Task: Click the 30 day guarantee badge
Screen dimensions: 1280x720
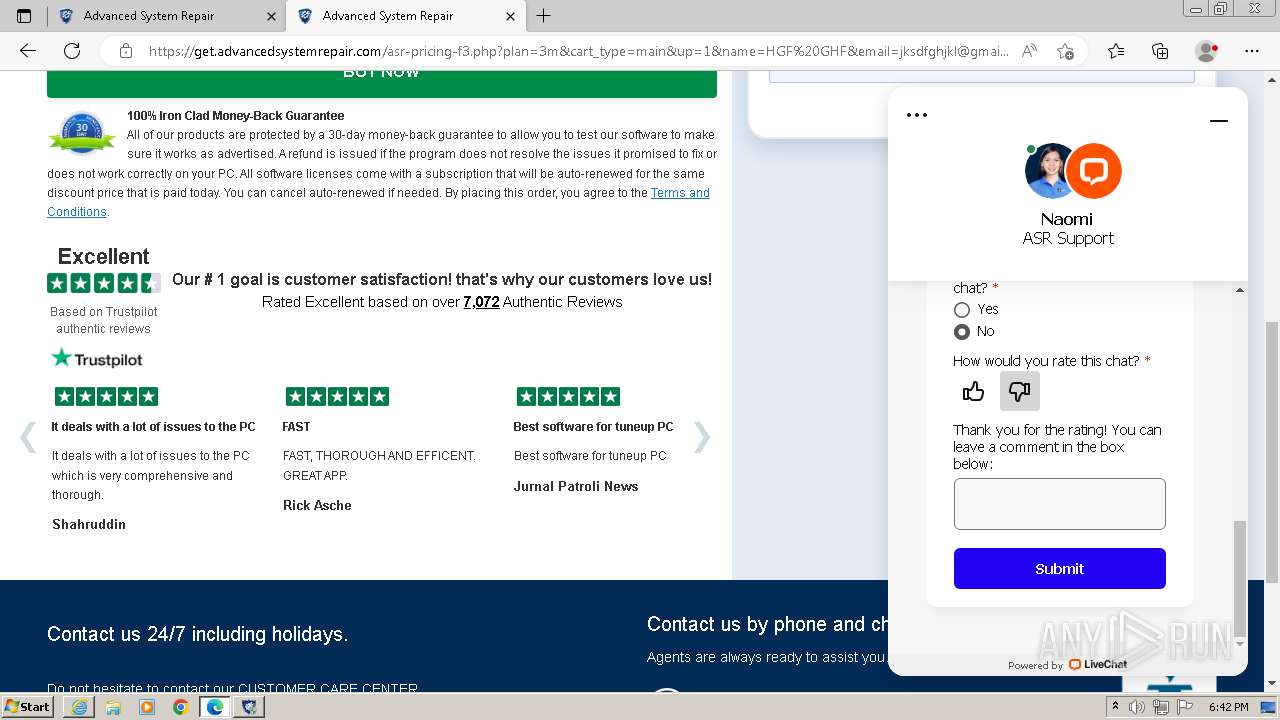Action: point(82,133)
